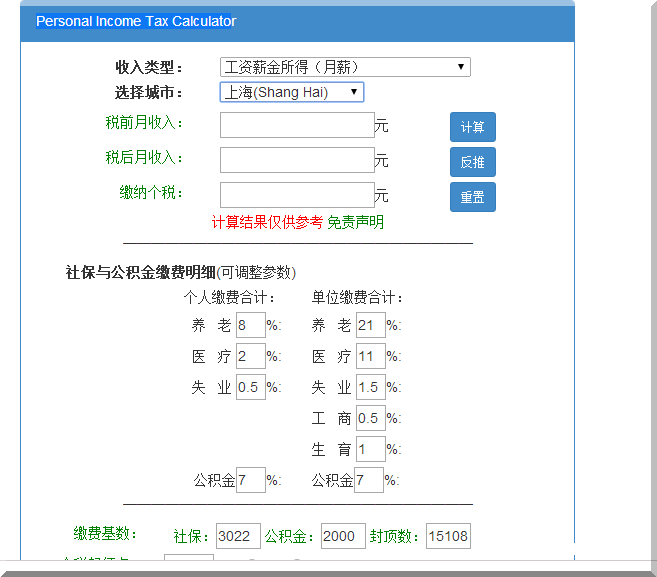Open the 免责声明 disclaimer link
Viewport: 657px width, 577px height.
pyautogui.click(x=355, y=222)
